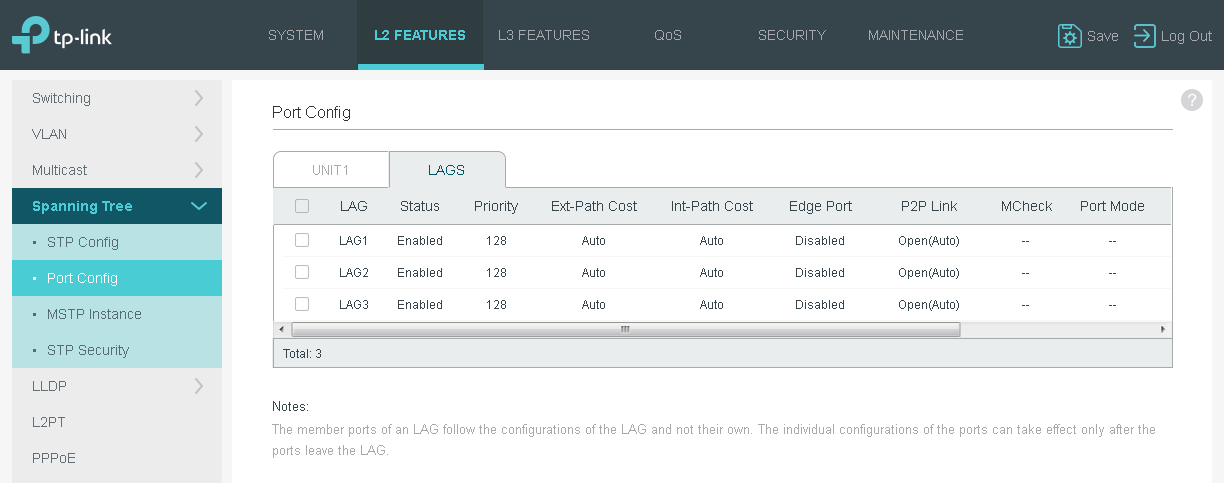Open the L3 FEATURES menu
Image resolution: width=1224 pixels, height=483 pixels.
(x=544, y=35)
